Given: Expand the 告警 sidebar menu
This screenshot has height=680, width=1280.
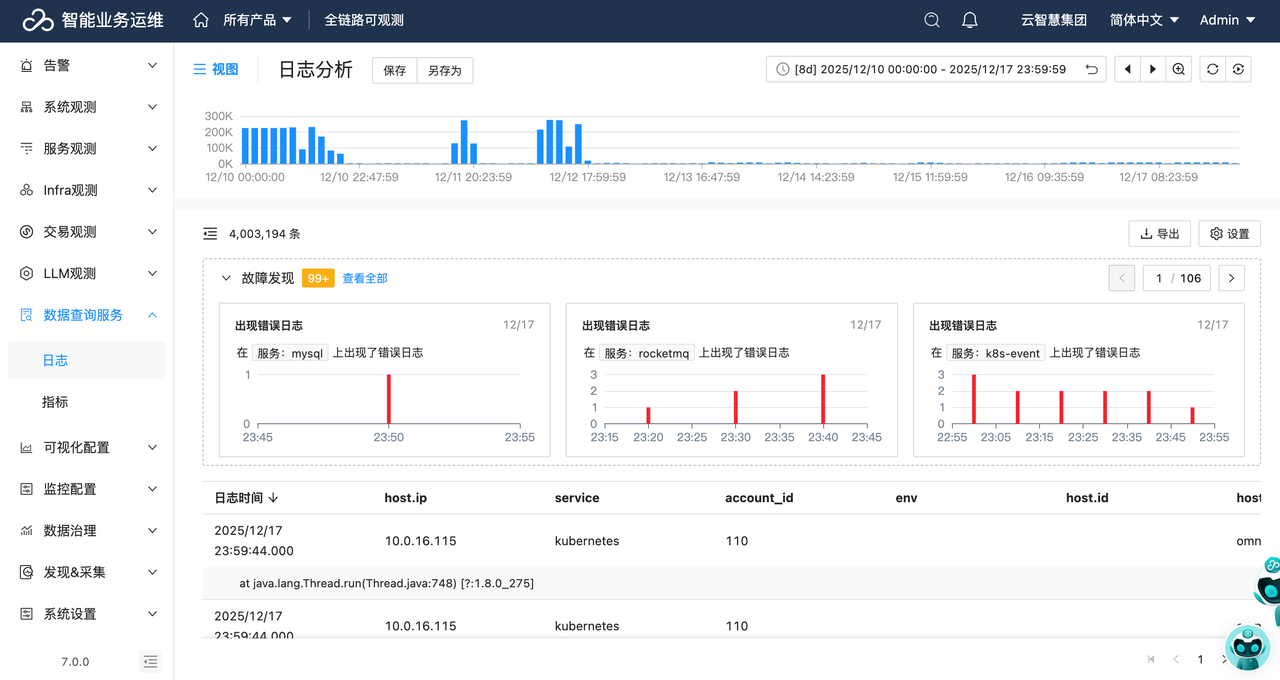Looking at the screenshot, I should 86,65.
